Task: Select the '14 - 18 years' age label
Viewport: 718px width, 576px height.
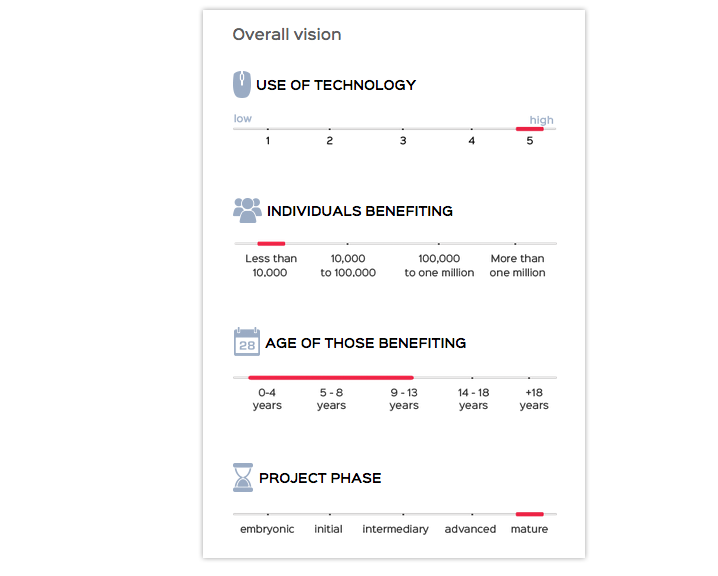Action: [x=473, y=399]
